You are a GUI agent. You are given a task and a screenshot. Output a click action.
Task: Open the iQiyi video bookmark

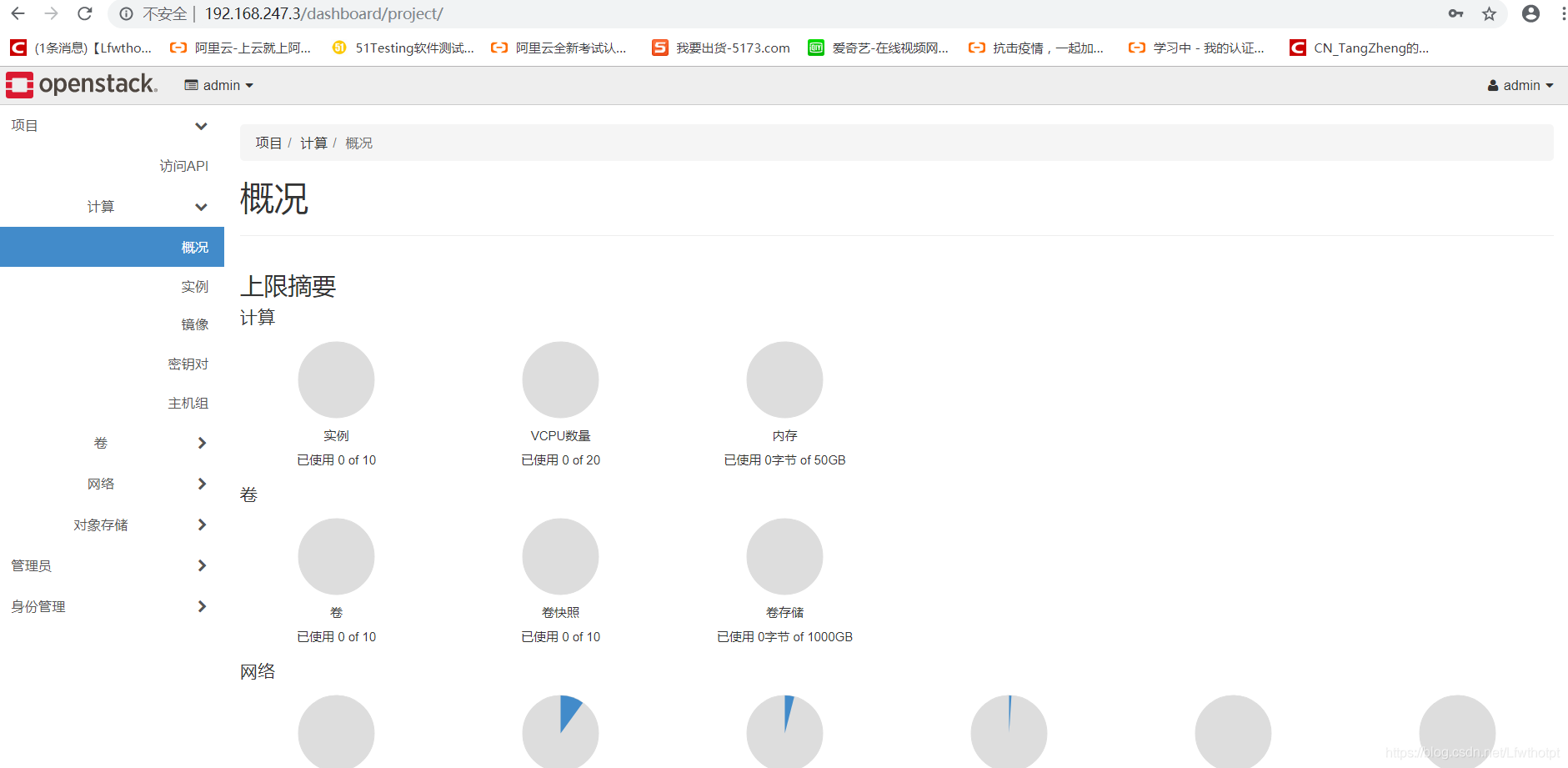coord(879,48)
